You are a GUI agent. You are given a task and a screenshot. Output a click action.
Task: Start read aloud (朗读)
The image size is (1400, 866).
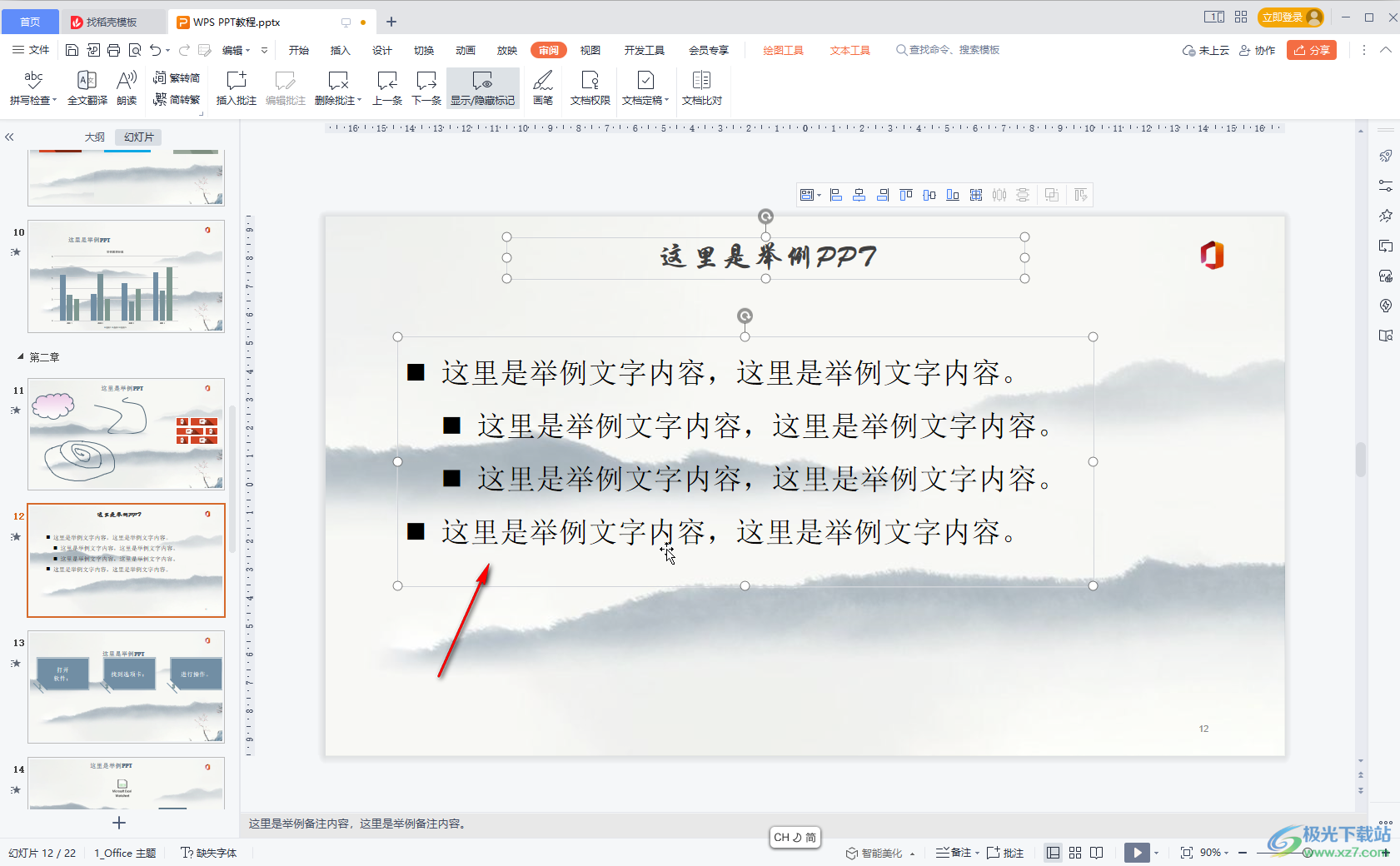point(127,87)
